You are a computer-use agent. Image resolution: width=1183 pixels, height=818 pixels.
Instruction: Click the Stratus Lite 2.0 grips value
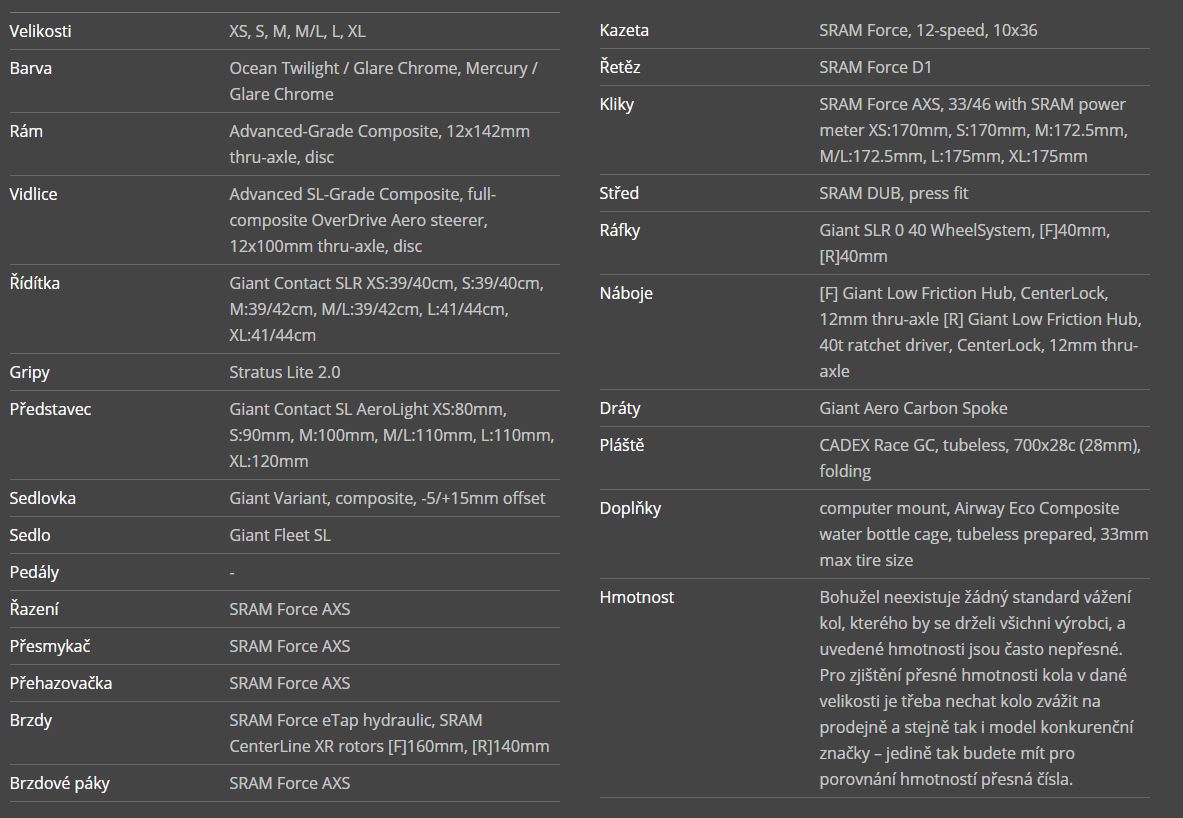coord(284,372)
